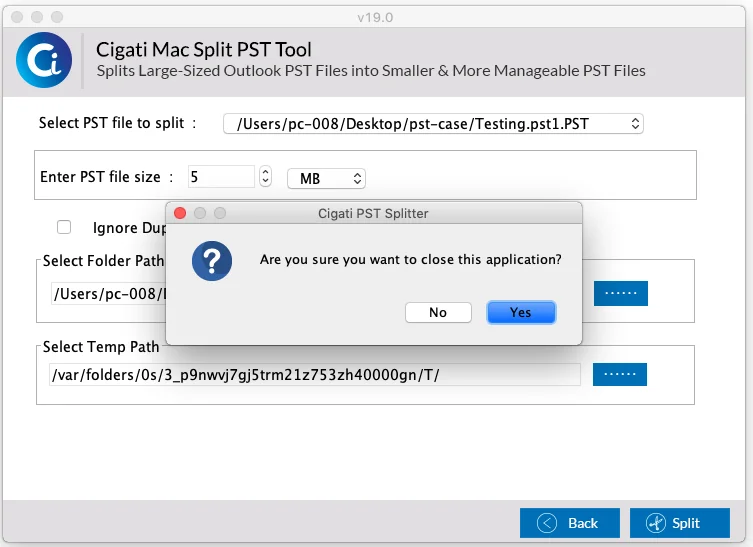Viewport: 753px width, 547px height.
Task: Toggle the Ignore Duplicate checkbox
Action: click(64, 227)
